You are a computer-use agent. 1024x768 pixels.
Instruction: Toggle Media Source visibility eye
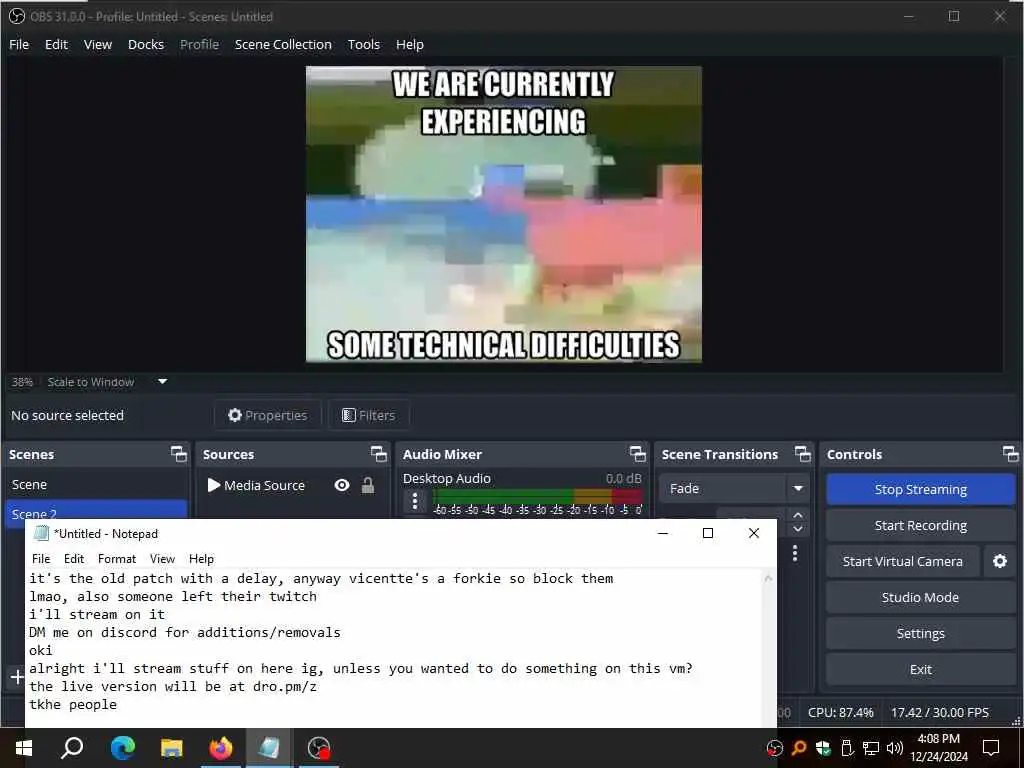pos(342,485)
